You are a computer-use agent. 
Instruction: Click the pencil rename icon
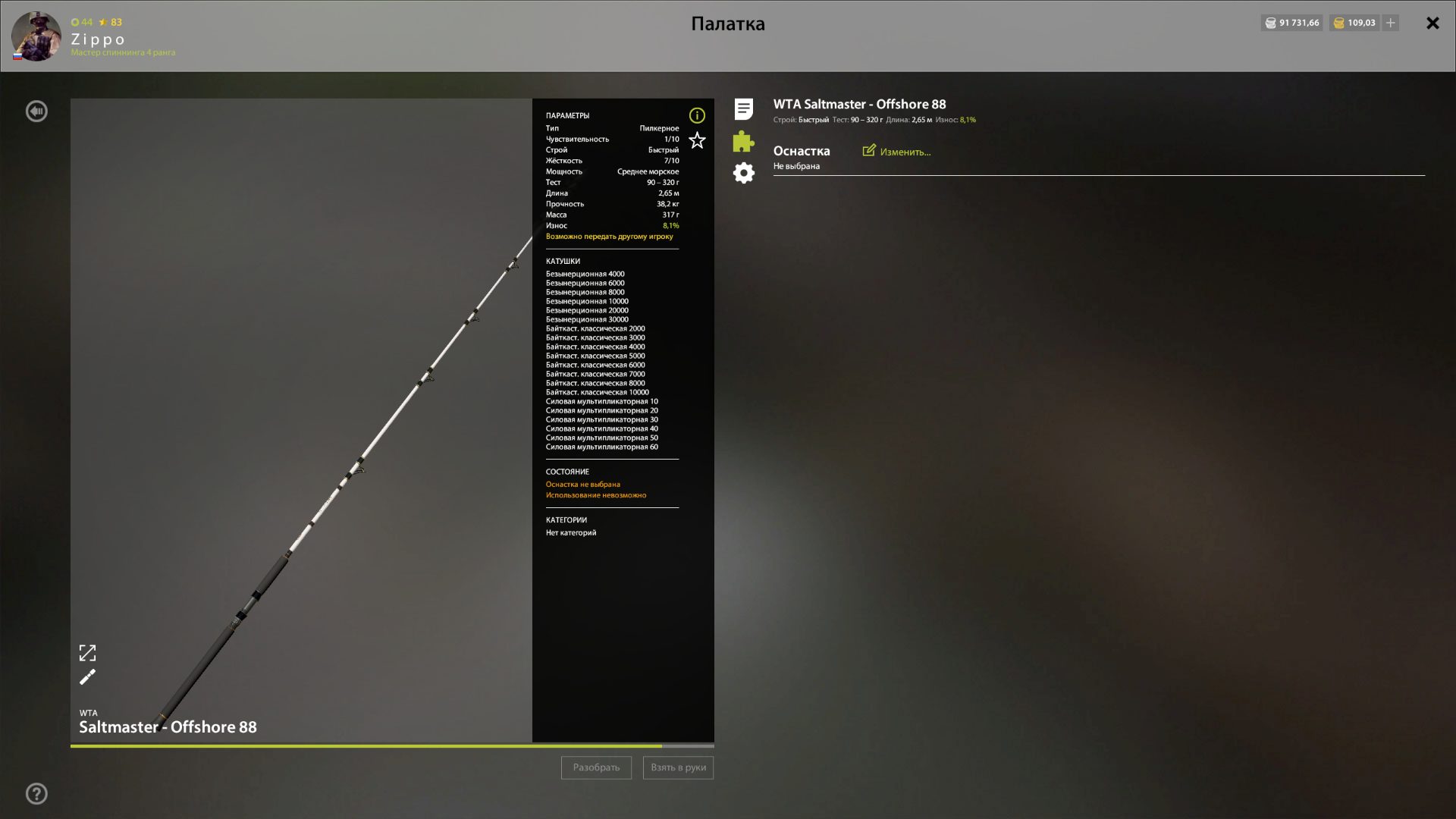[x=88, y=677]
